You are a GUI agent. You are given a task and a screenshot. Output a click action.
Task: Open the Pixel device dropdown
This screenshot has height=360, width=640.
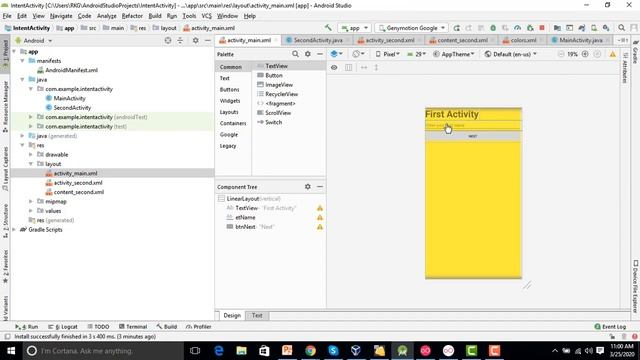387,54
